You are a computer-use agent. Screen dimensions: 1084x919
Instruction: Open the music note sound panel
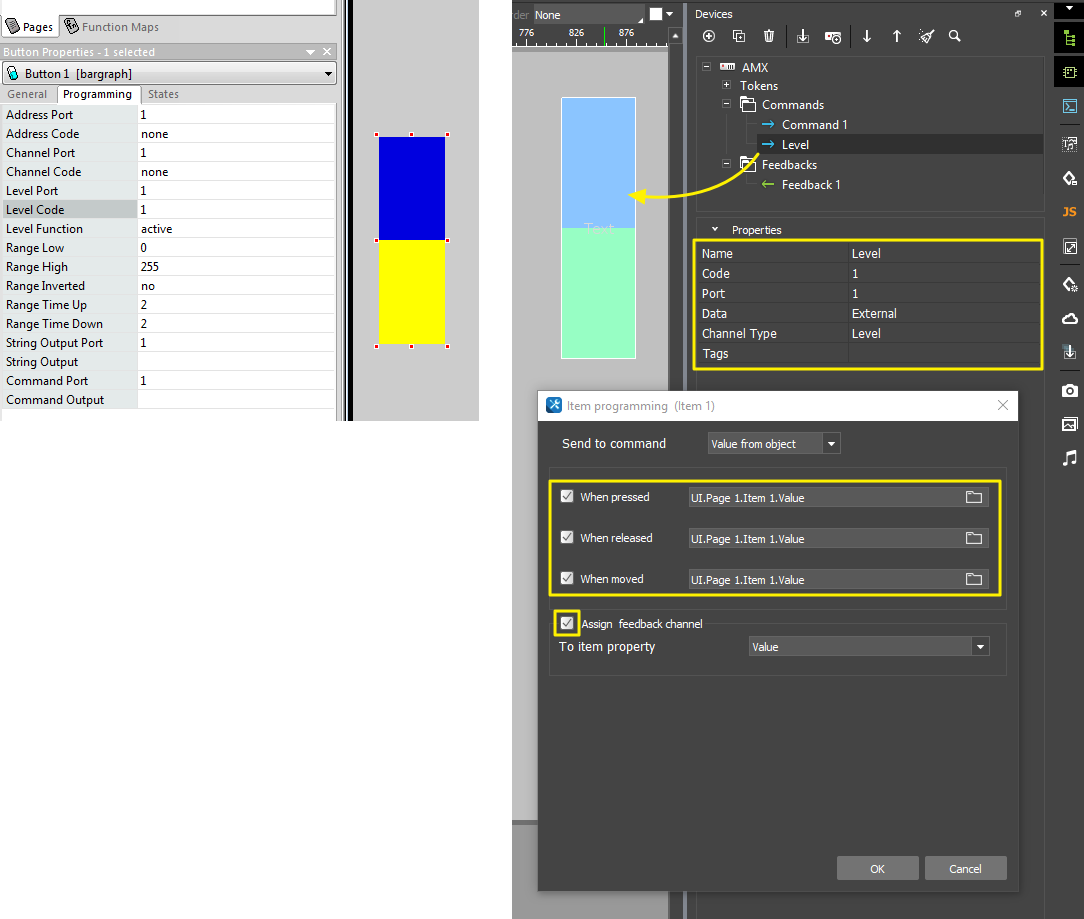[x=1069, y=459]
